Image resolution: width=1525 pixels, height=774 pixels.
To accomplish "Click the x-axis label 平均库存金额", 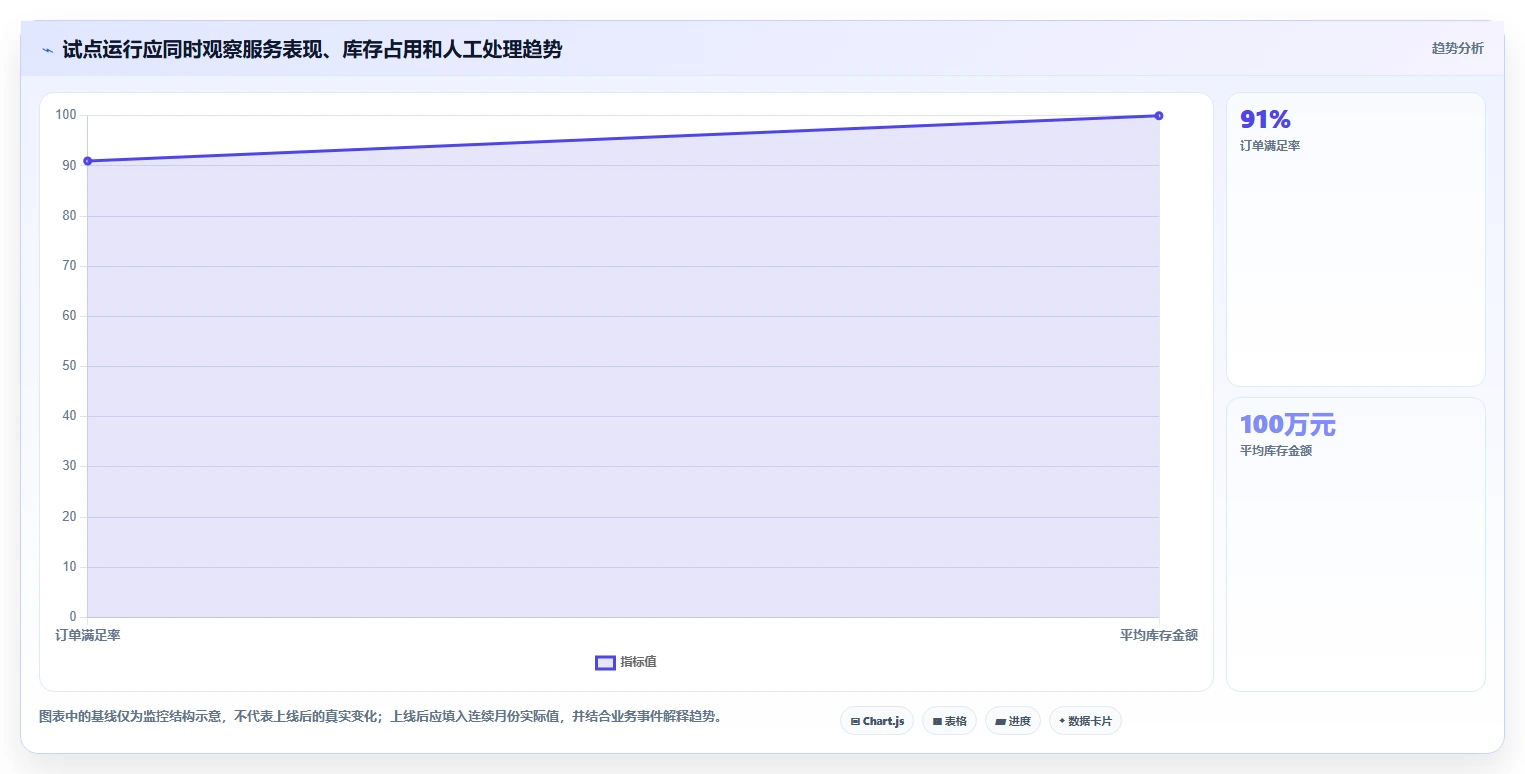I will coord(1158,635).
